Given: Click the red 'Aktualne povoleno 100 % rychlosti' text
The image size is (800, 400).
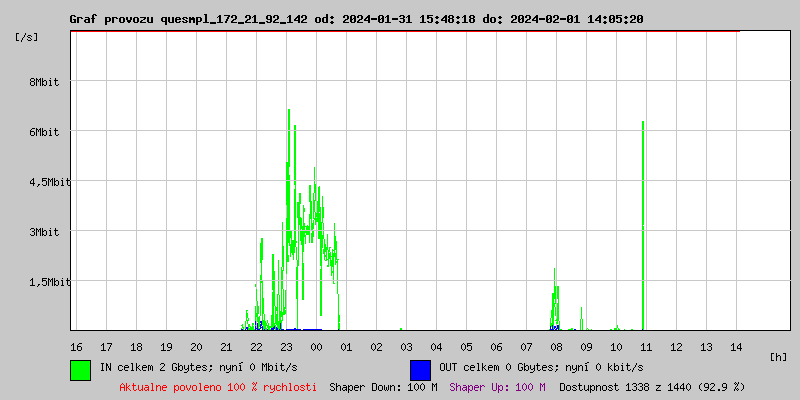Looking at the screenshot, I should click(218, 386).
